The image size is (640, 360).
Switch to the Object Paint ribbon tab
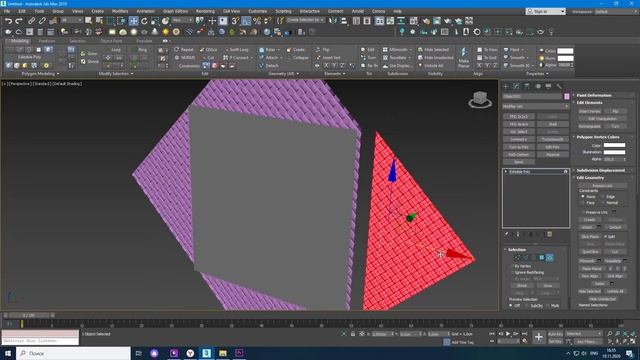[x=111, y=41]
